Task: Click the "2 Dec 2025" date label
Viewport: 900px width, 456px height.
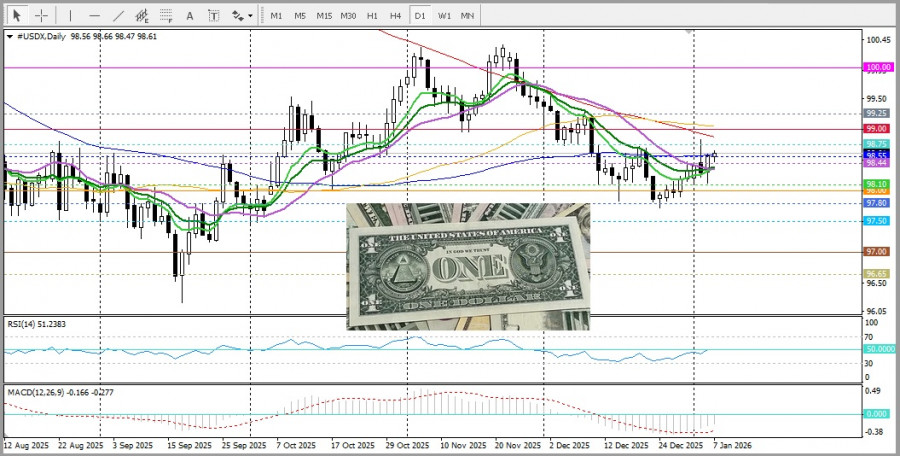Action: pos(570,446)
